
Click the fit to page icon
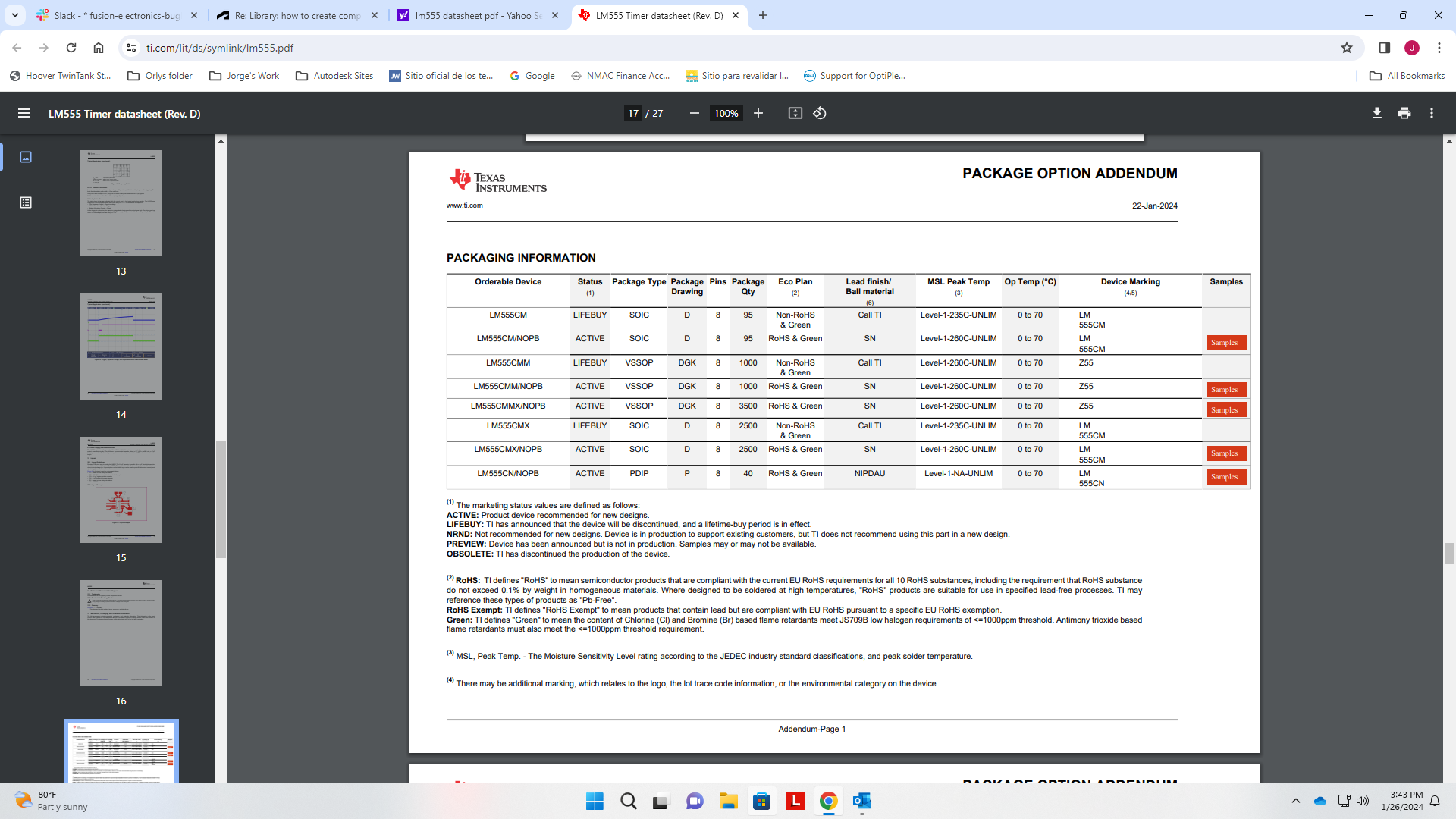795,114
